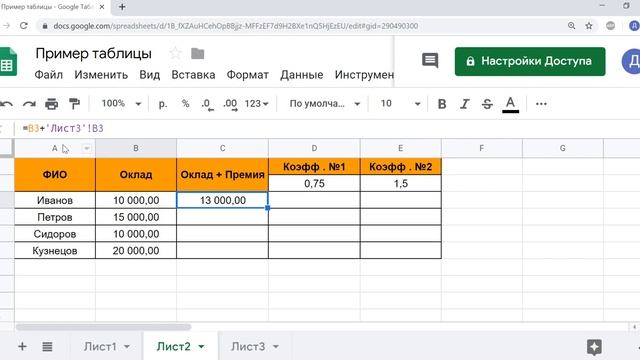Image resolution: width=640 pixels, height=360 pixels.
Task: Open the Explore button at bottom right
Action: (594, 347)
